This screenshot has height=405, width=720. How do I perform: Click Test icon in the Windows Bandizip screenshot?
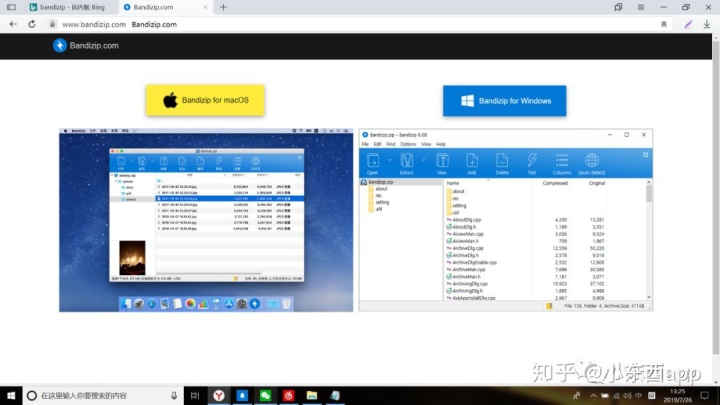532,164
